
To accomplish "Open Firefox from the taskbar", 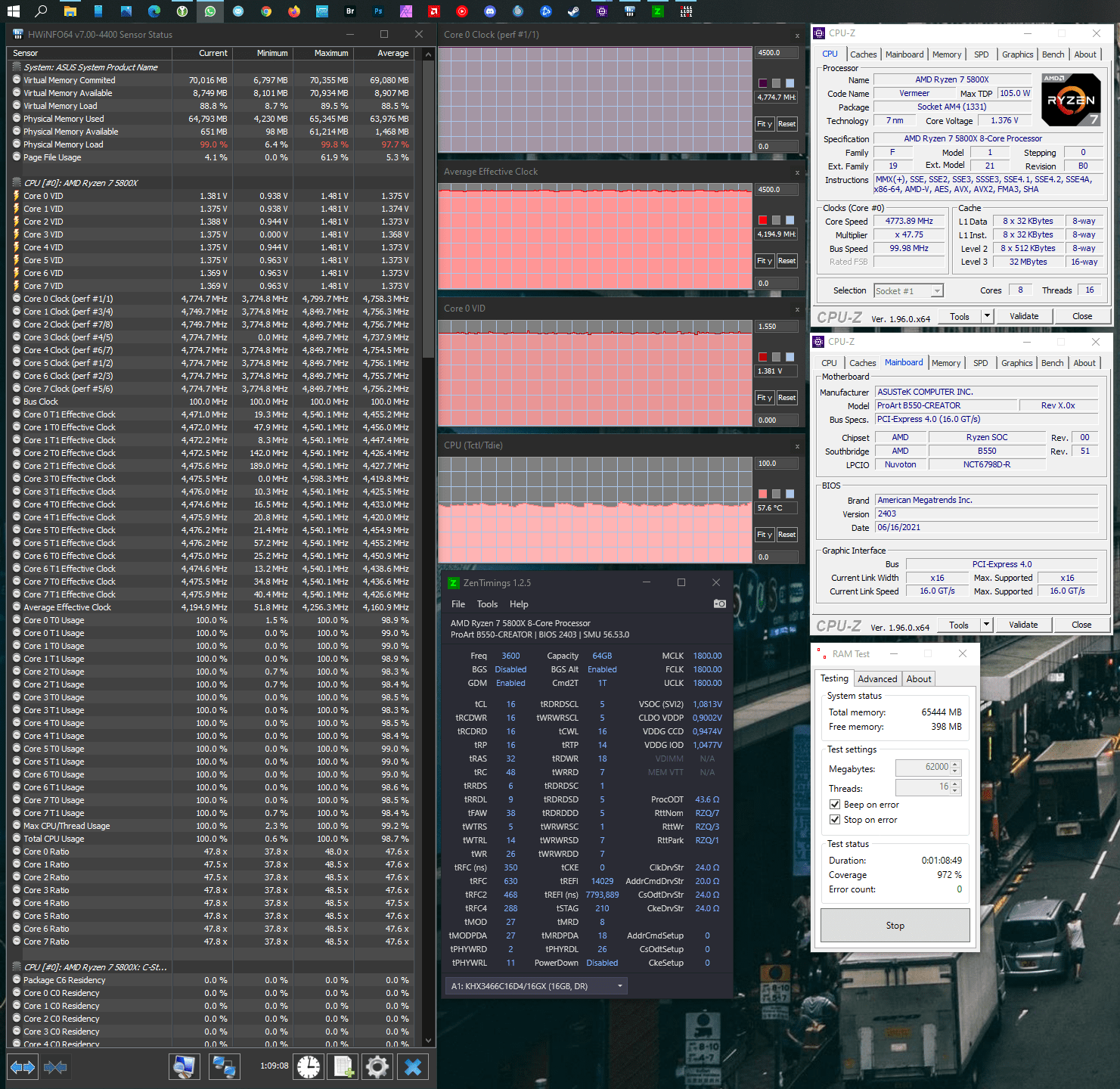I will 294,11.
